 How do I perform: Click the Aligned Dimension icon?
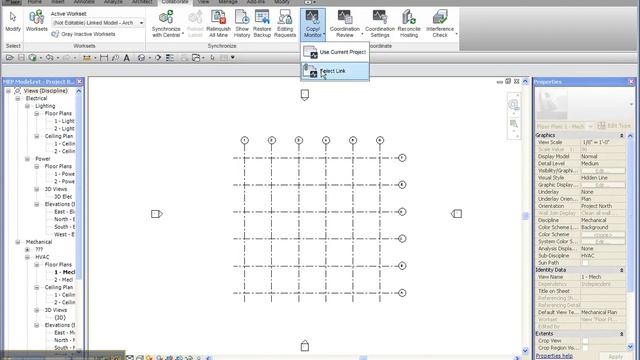tap(104, 58)
